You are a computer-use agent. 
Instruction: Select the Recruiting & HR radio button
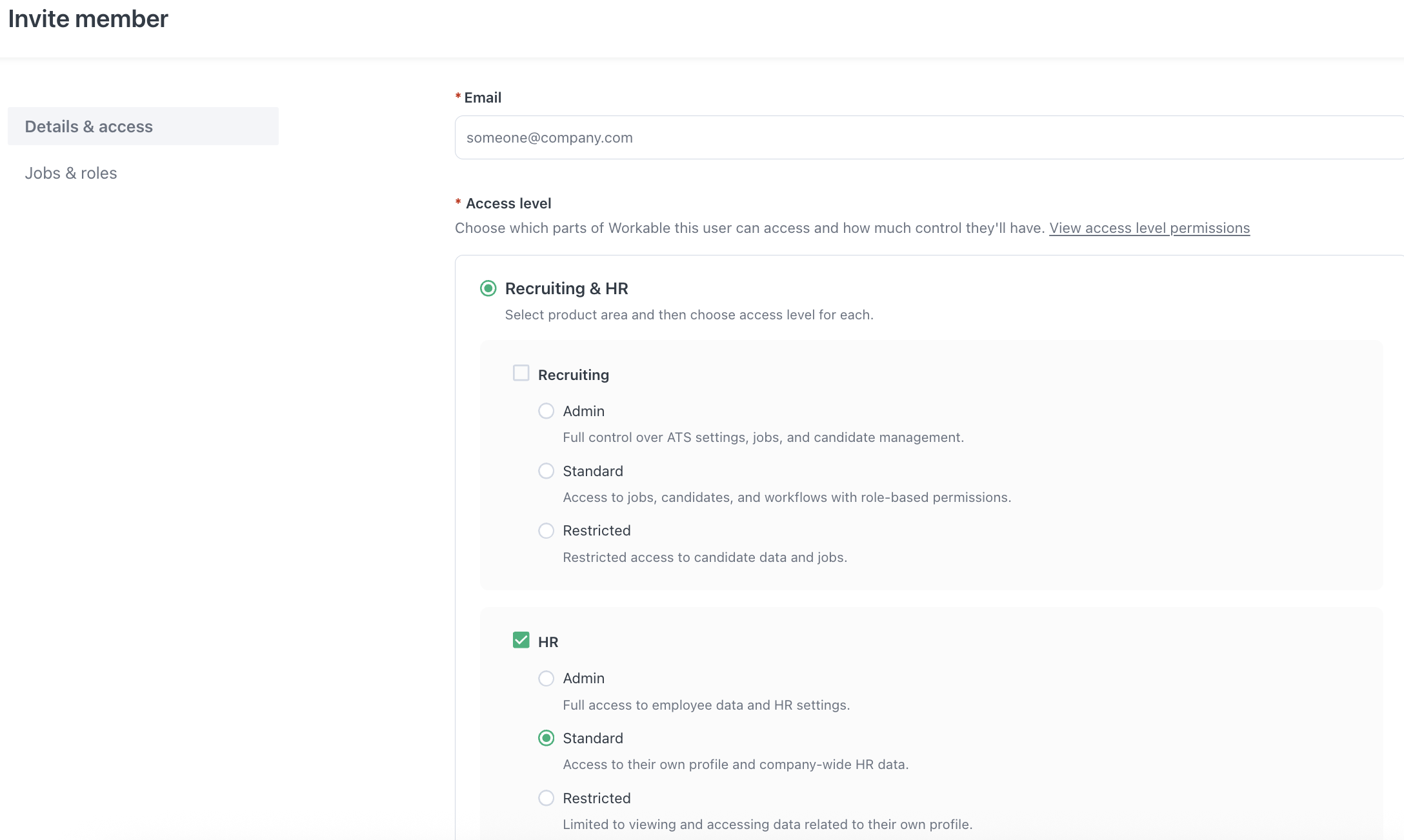[x=488, y=288]
